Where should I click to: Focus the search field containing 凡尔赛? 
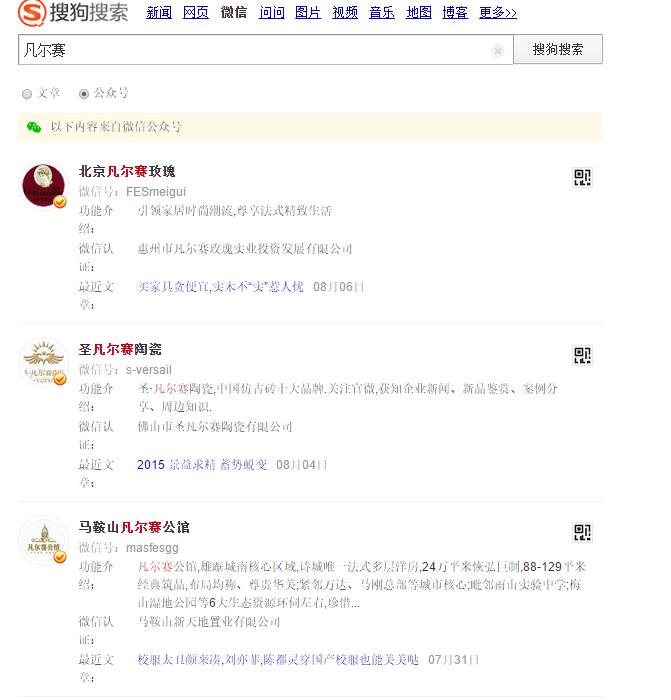click(x=266, y=50)
